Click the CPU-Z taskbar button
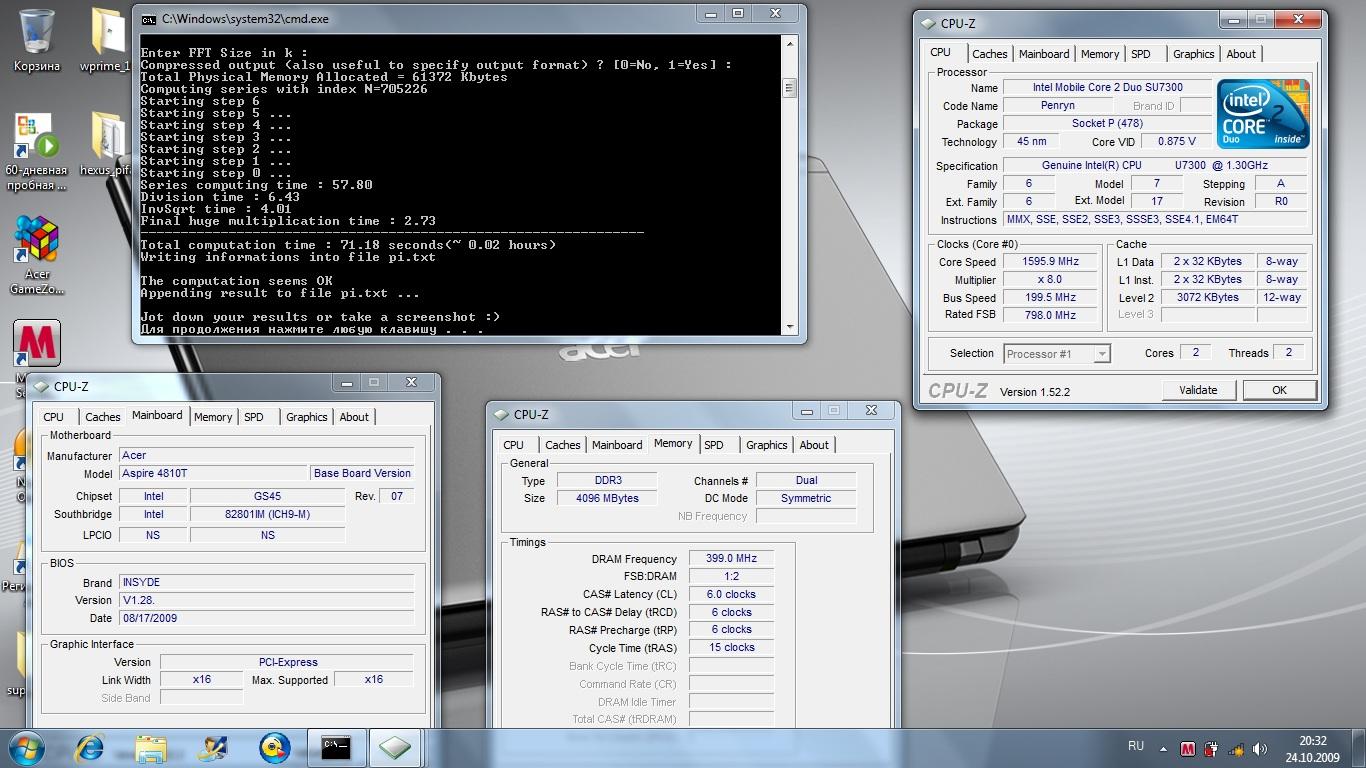Screen dimensions: 1366x768 (x=395, y=748)
